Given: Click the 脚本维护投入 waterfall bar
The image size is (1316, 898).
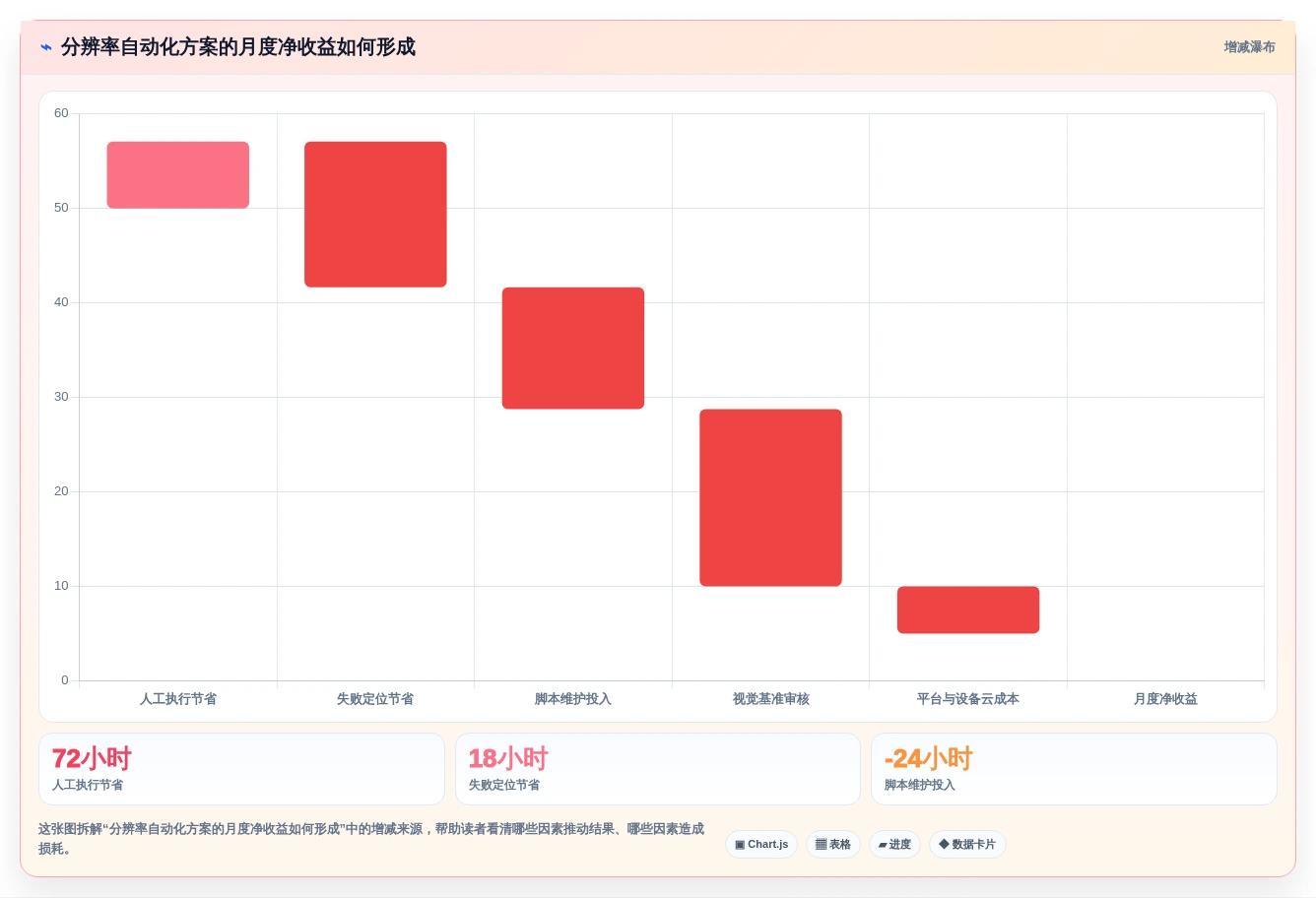Looking at the screenshot, I should pyautogui.click(x=573, y=349).
